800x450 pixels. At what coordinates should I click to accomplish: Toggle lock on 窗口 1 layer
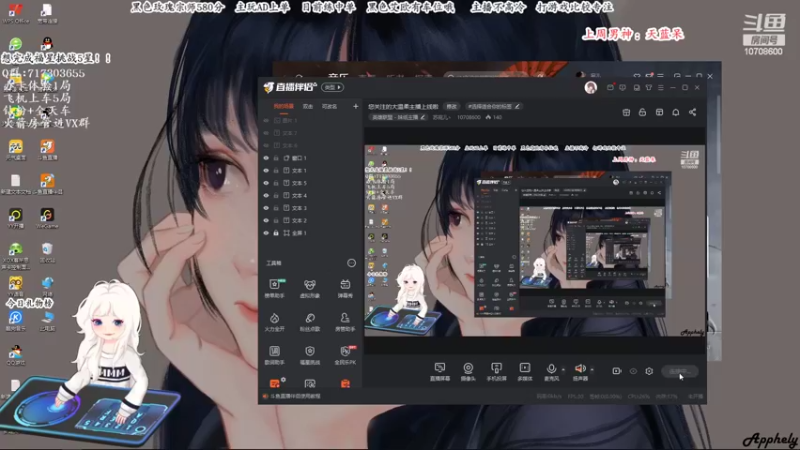(x=276, y=158)
